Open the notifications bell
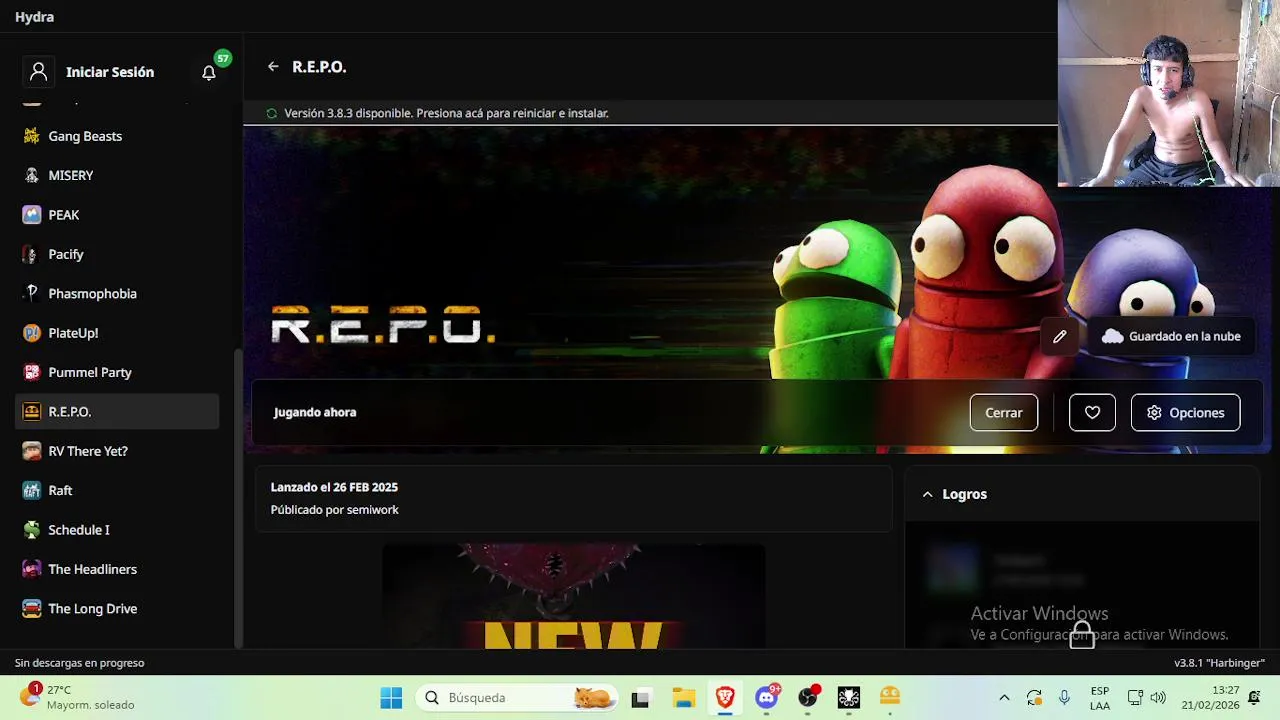Image resolution: width=1280 pixels, height=720 pixels. click(x=209, y=72)
